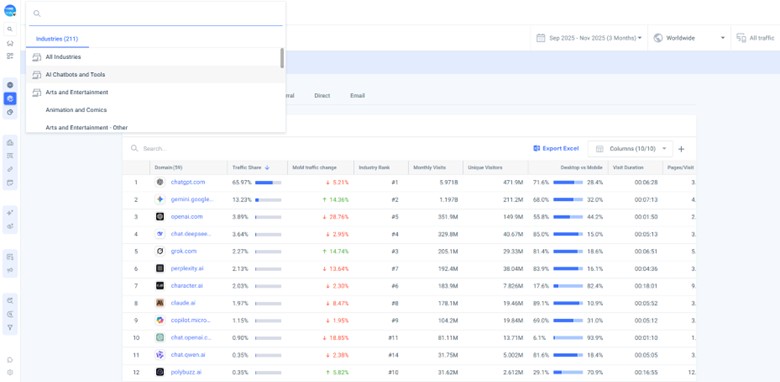The height and width of the screenshot is (382, 780).
Task: Click the grok.com favicon
Action: tap(160, 251)
